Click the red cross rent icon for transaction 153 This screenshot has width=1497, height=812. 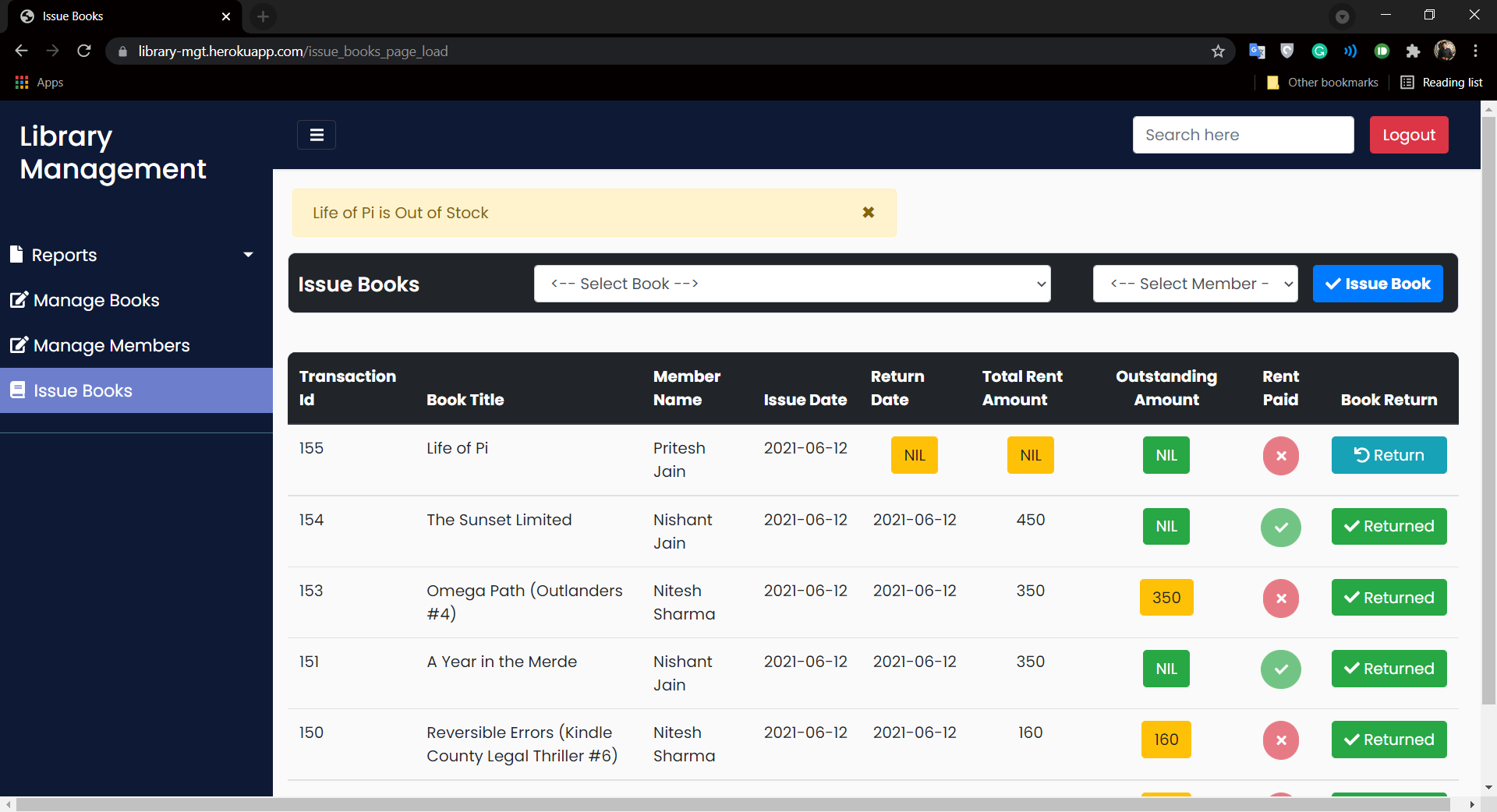(x=1280, y=598)
